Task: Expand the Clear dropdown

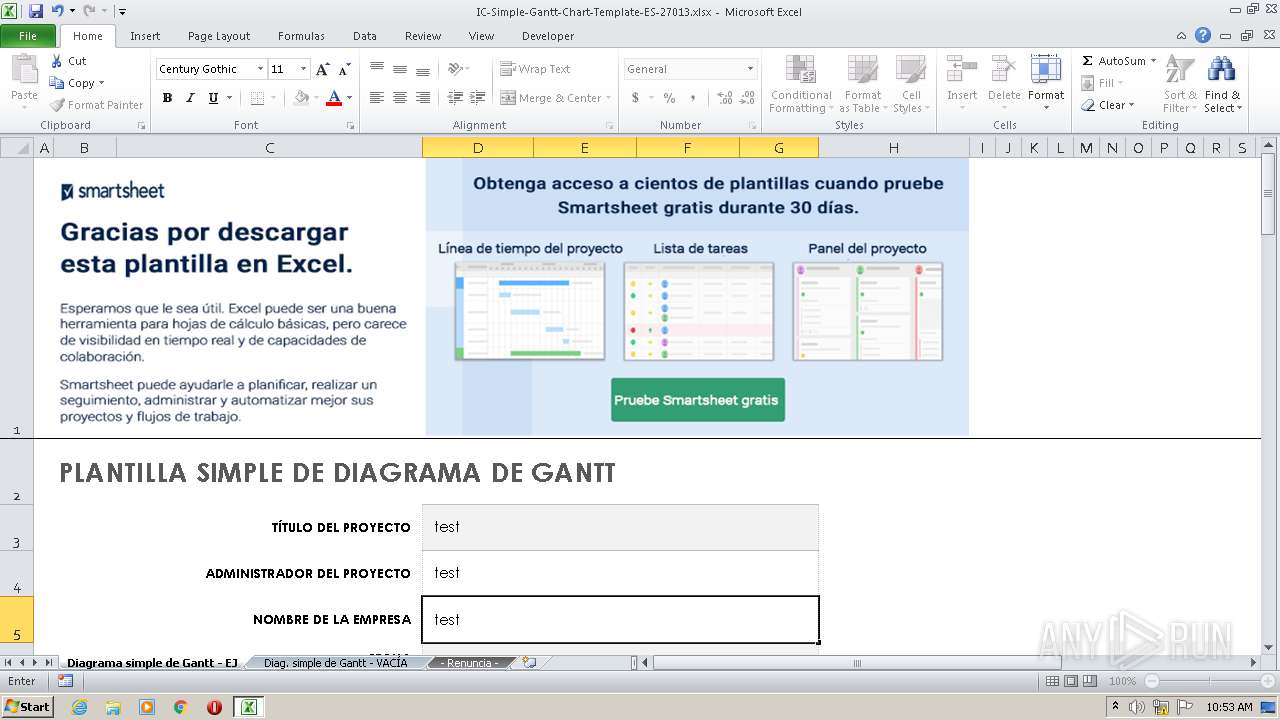Action: coord(1131,105)
